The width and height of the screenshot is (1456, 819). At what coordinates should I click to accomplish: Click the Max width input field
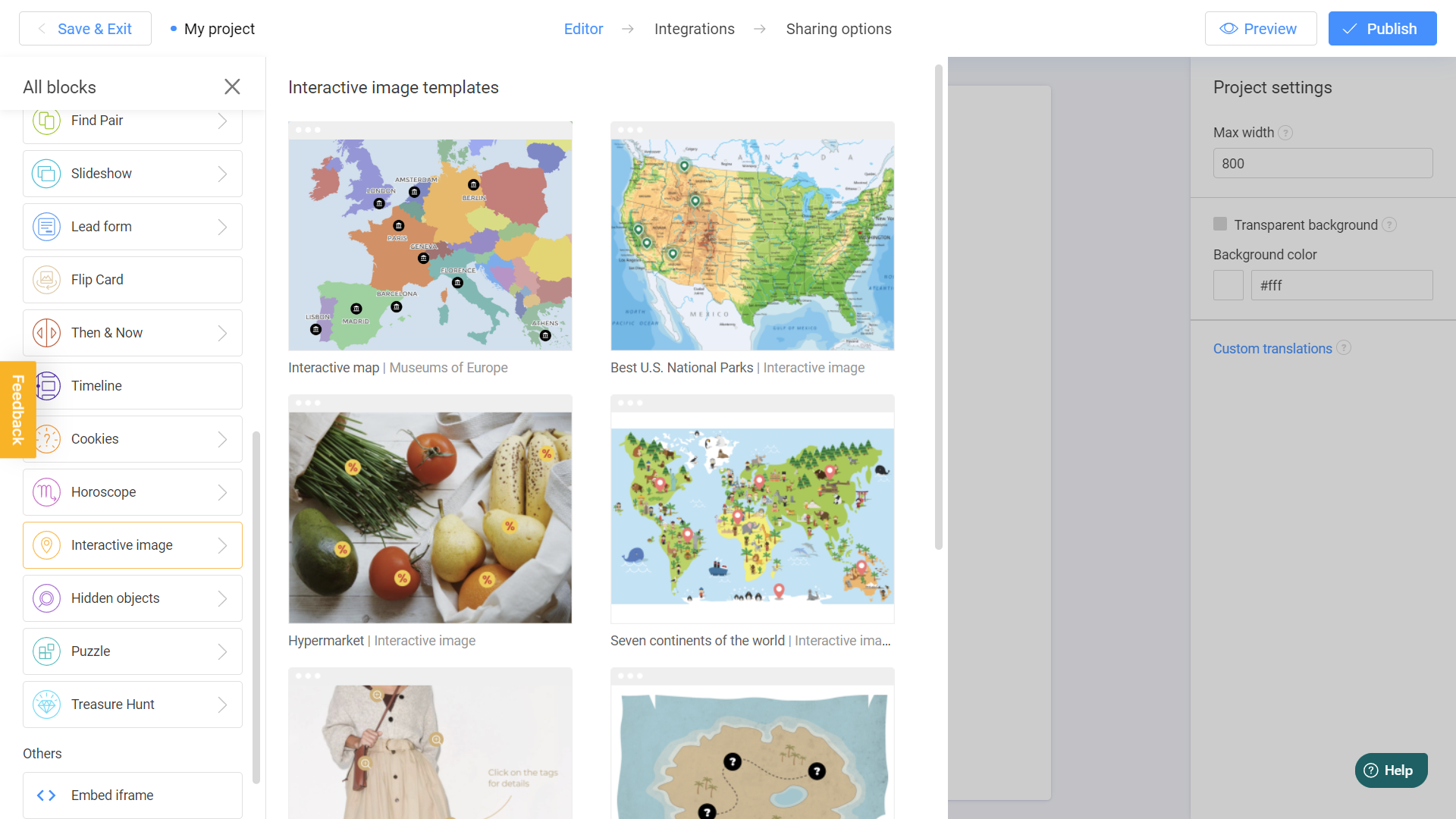click(1323, 163)
